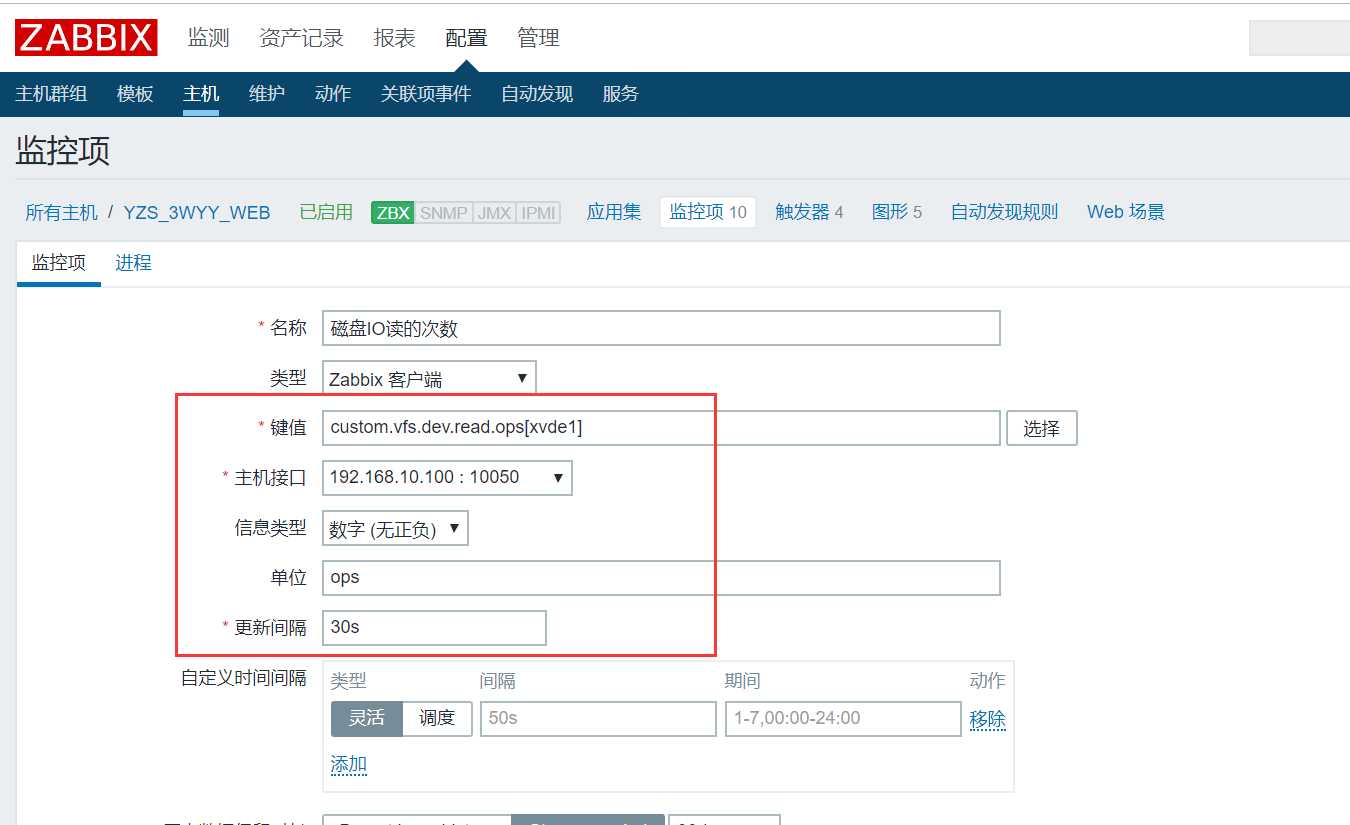The image size is (1350, 825).
Task: Click the 期间 1-7,00:00-24:00 field
Action: coord(843,718)
